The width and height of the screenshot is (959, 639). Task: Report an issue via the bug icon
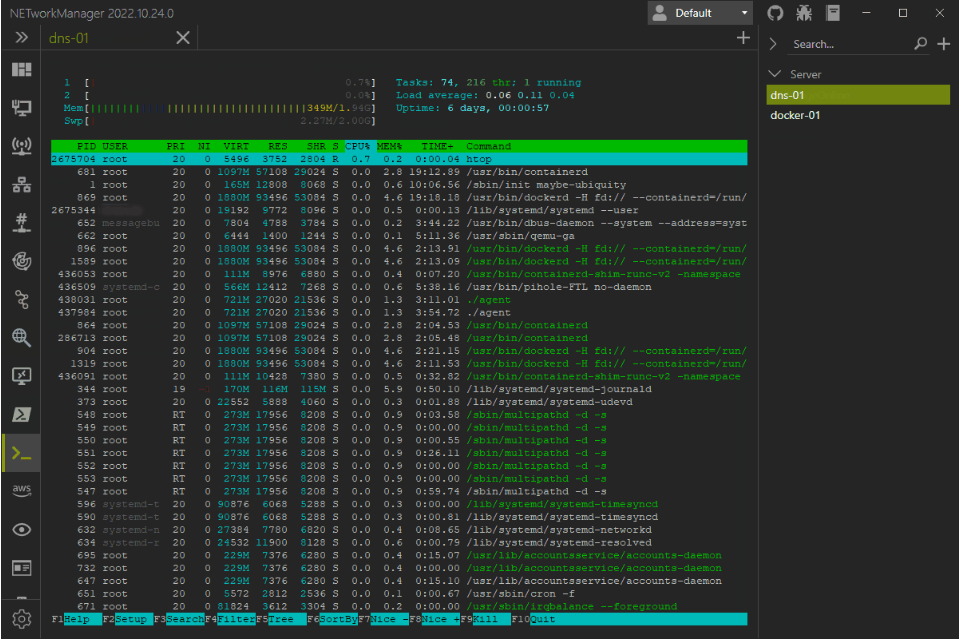pos(806,13)
